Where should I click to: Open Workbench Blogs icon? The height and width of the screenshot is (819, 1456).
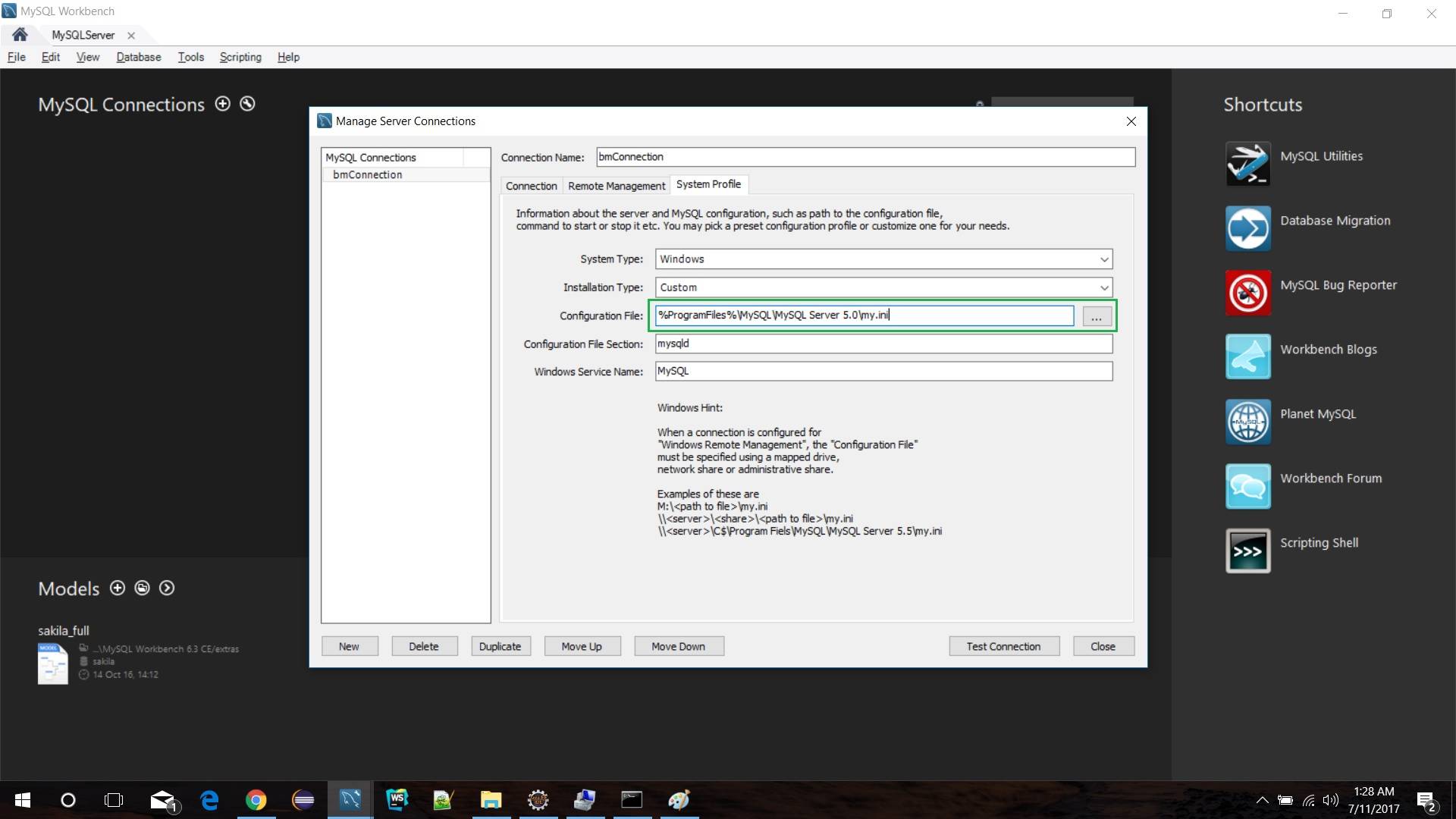pos(1247,357)
